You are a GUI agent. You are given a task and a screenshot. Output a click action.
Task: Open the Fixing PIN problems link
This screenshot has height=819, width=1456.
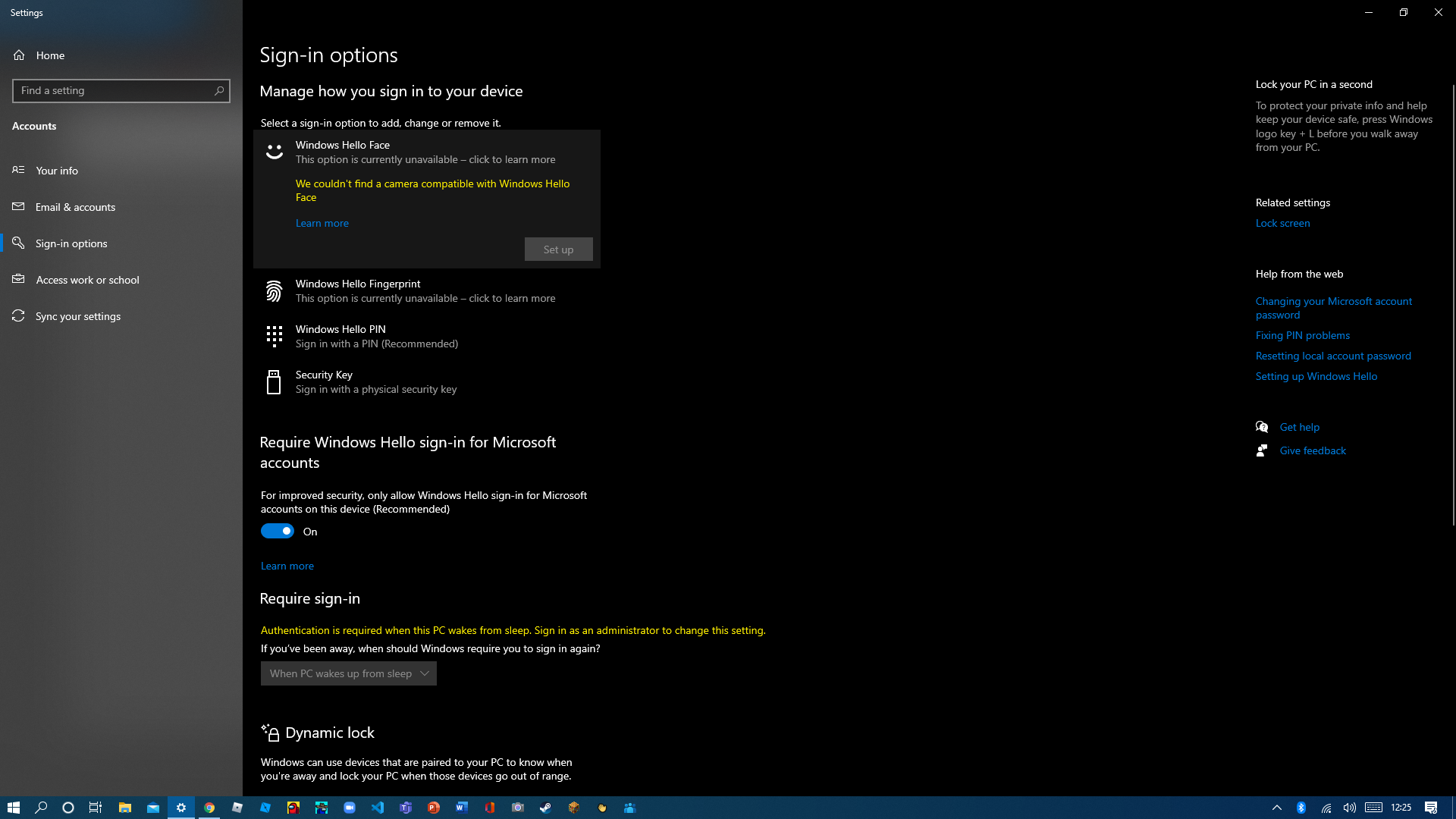pyautogui.click(x=1302, y=335)
